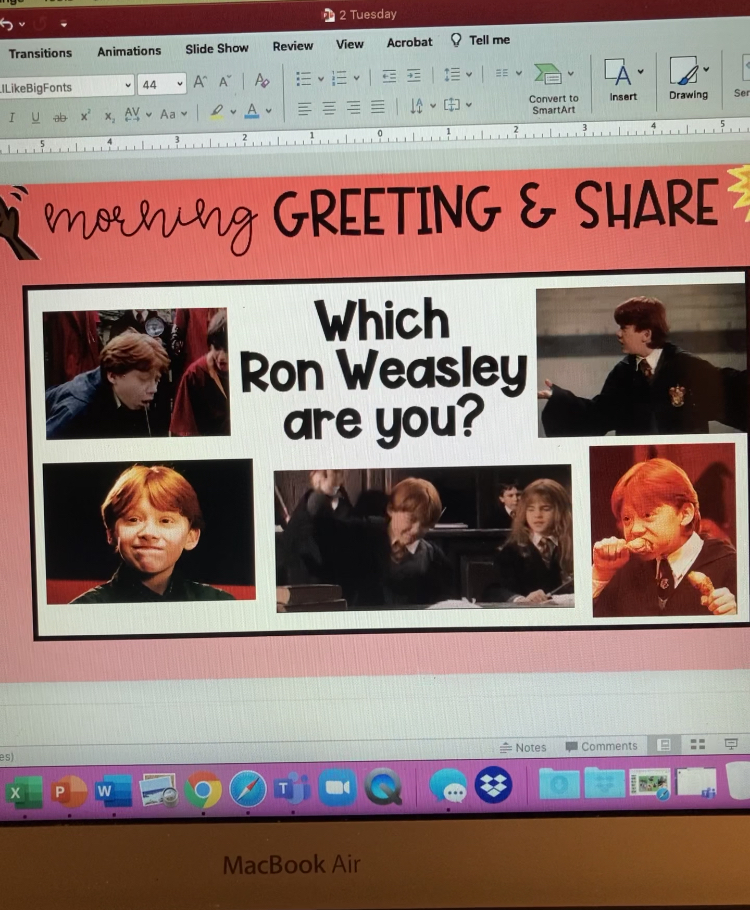
Task: Toggle subscript formatting
Action: tap(110, 116)
